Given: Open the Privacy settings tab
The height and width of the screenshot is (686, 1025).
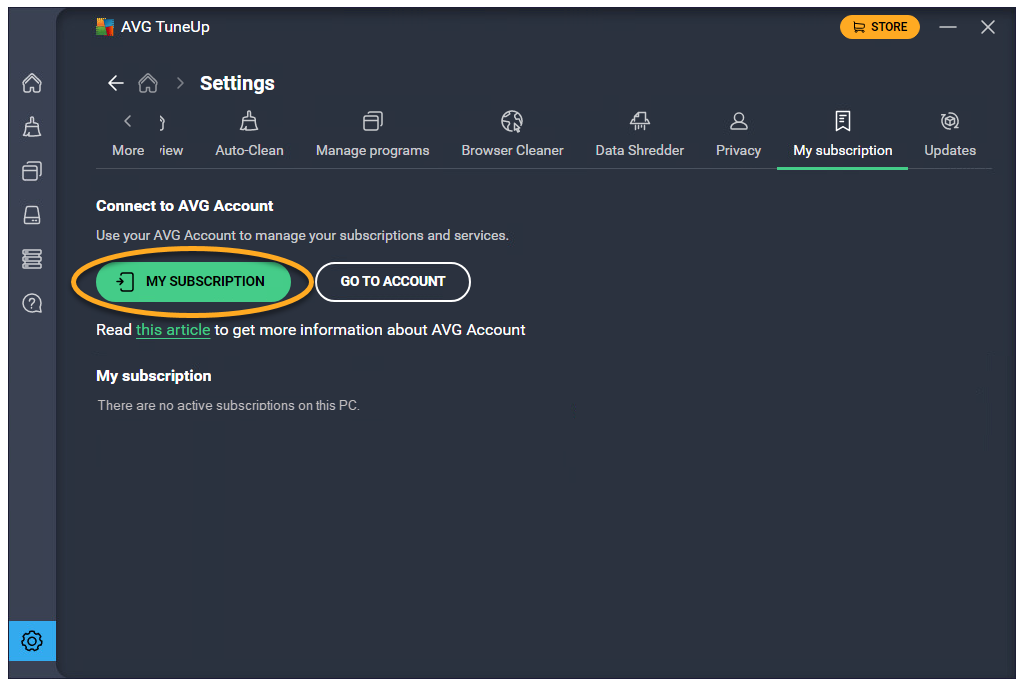Looking at the screenshot, I should (738, 135).
